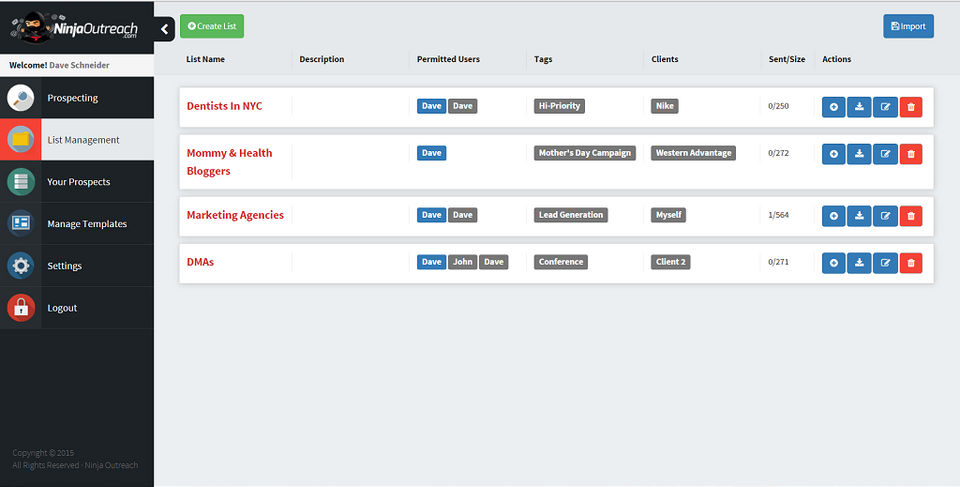Open the Dentists In NYC list
This screenshot has width=960, height=487.
tap(224, 106)
